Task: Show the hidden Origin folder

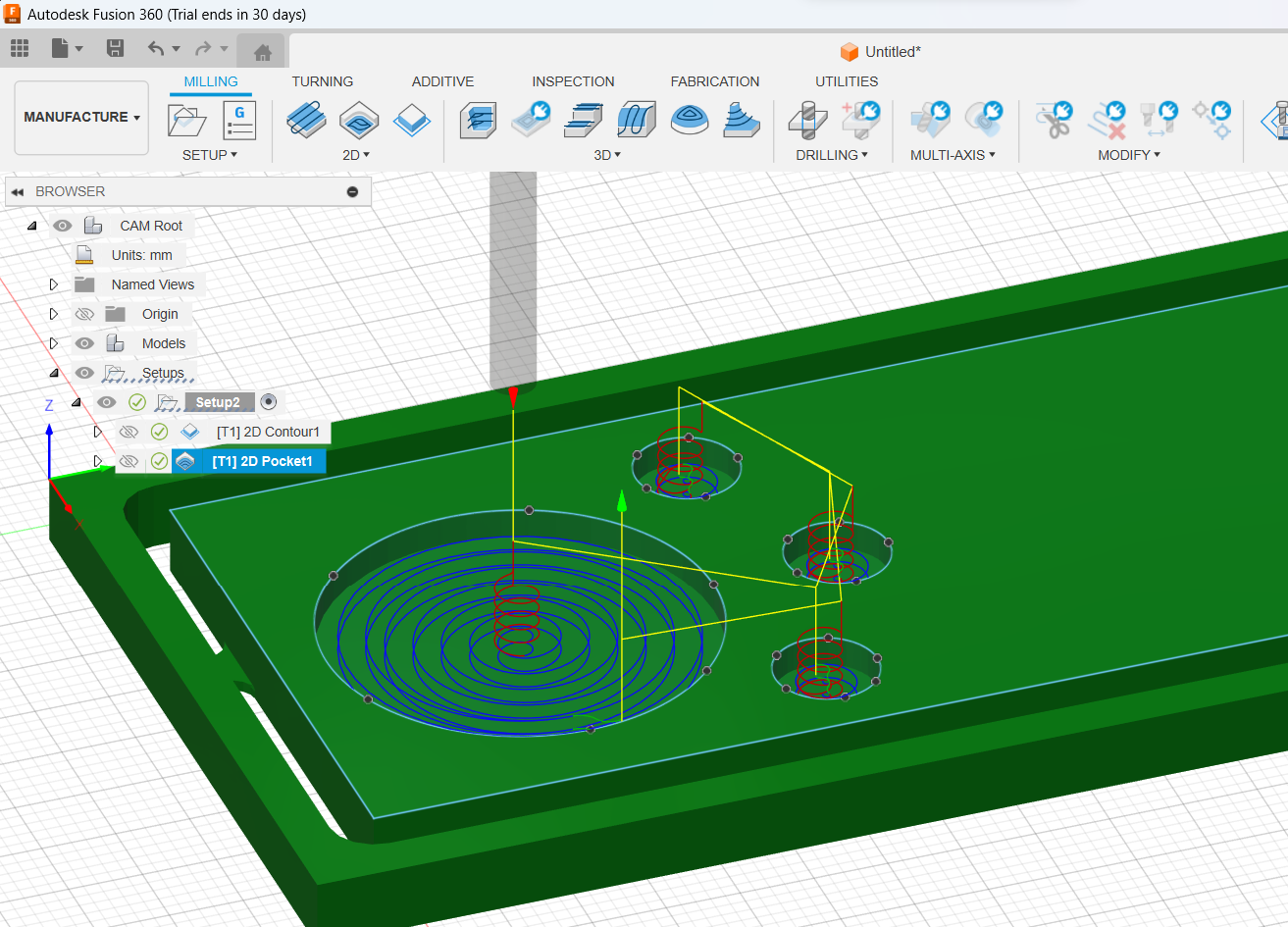Action: (x=84, y=314)
